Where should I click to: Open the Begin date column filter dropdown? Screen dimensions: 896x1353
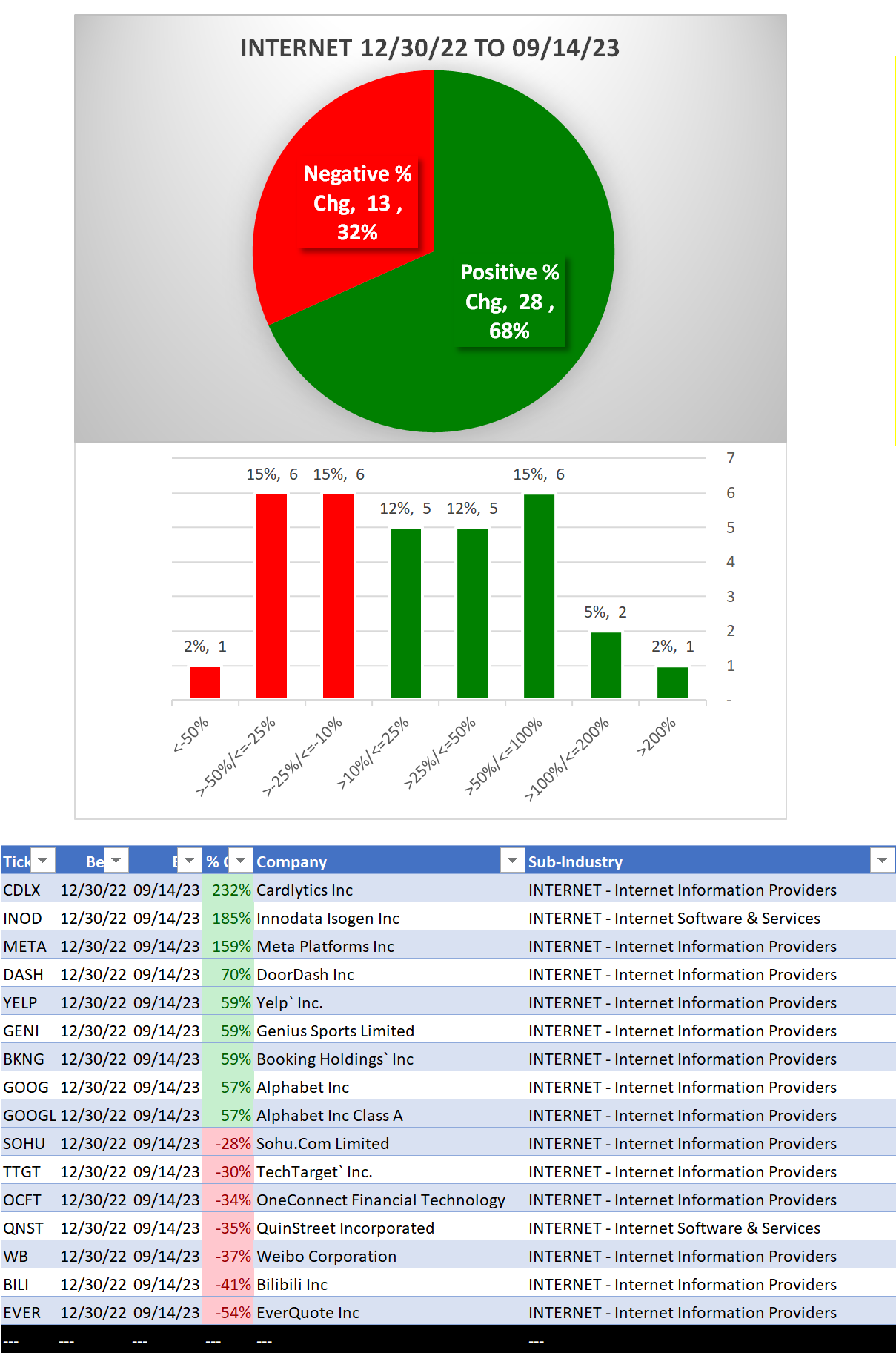(x=116, y=860)
